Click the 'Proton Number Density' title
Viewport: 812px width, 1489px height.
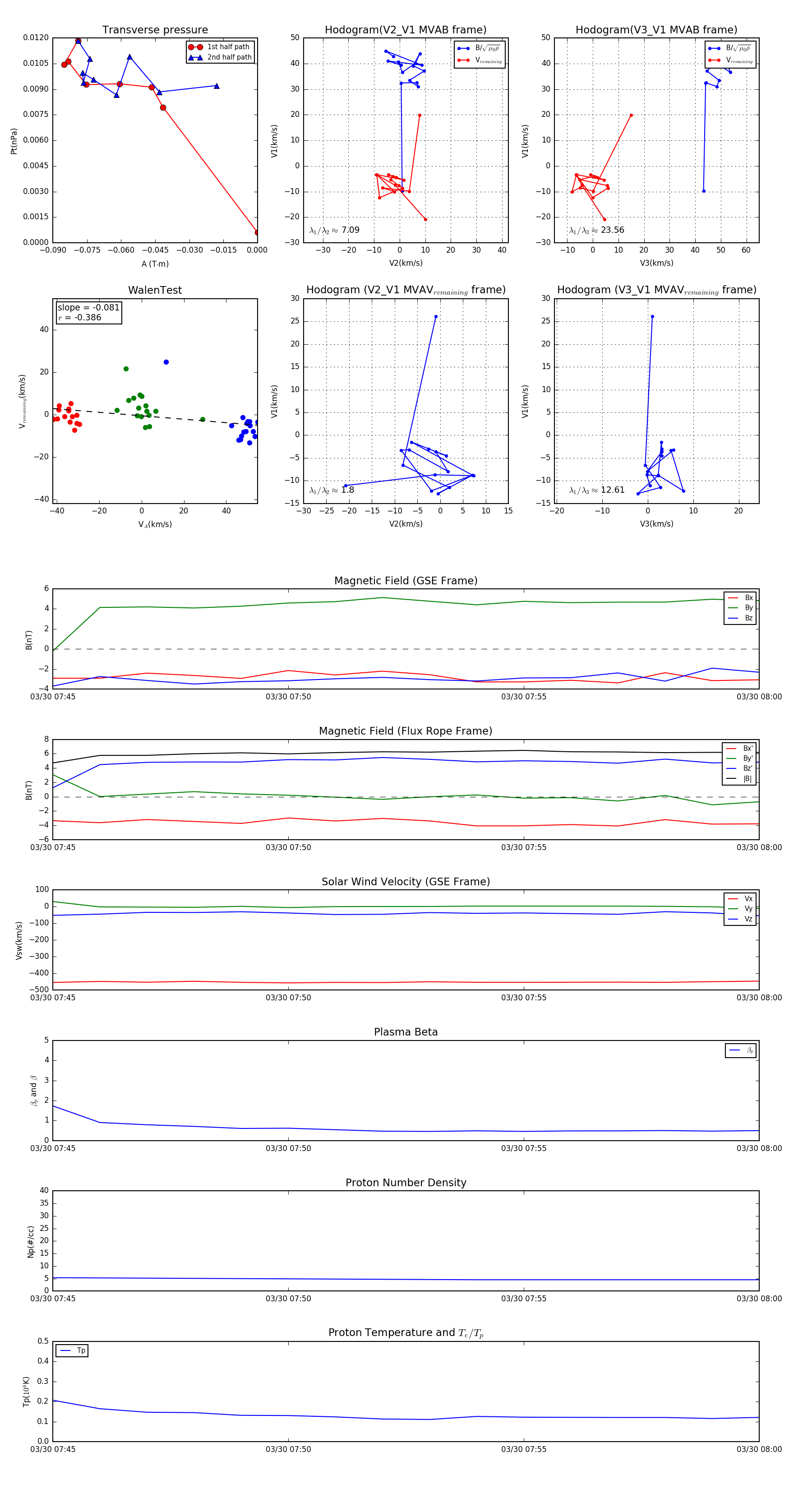coord(406,1183)
